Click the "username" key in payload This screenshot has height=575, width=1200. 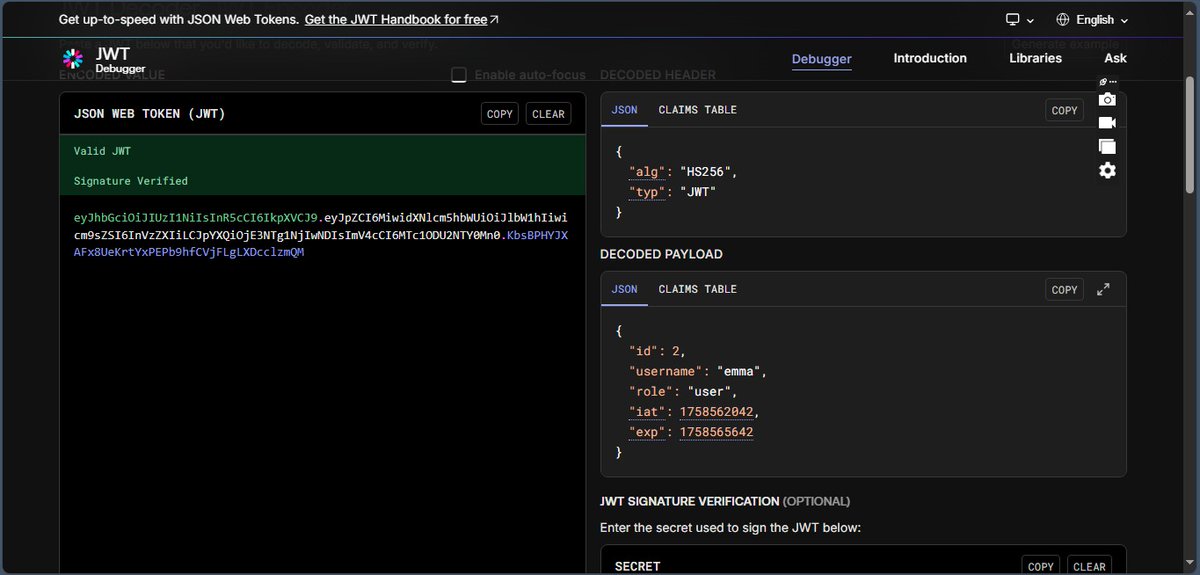click(x=667, y=371)
